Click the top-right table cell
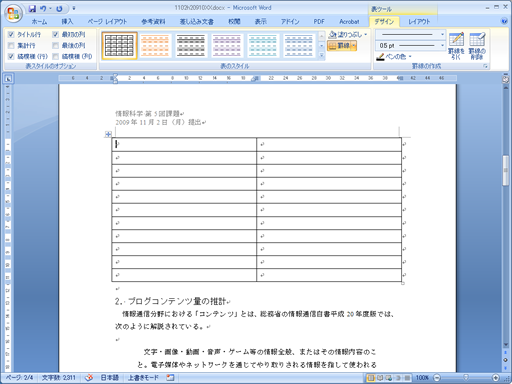512x384 pixels. click(329, 144)
